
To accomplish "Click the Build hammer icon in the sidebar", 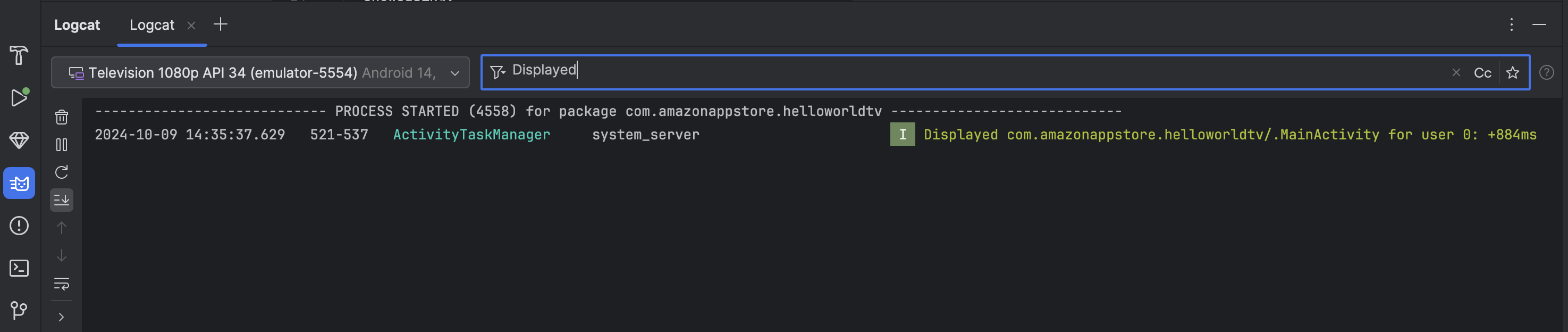I will [19, 55].
